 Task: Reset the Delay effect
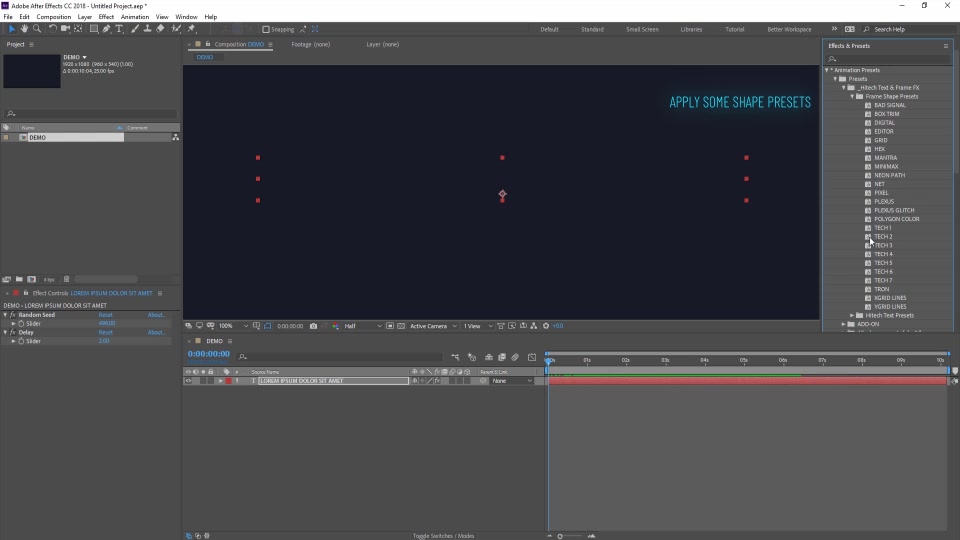(x=105, y=332)
